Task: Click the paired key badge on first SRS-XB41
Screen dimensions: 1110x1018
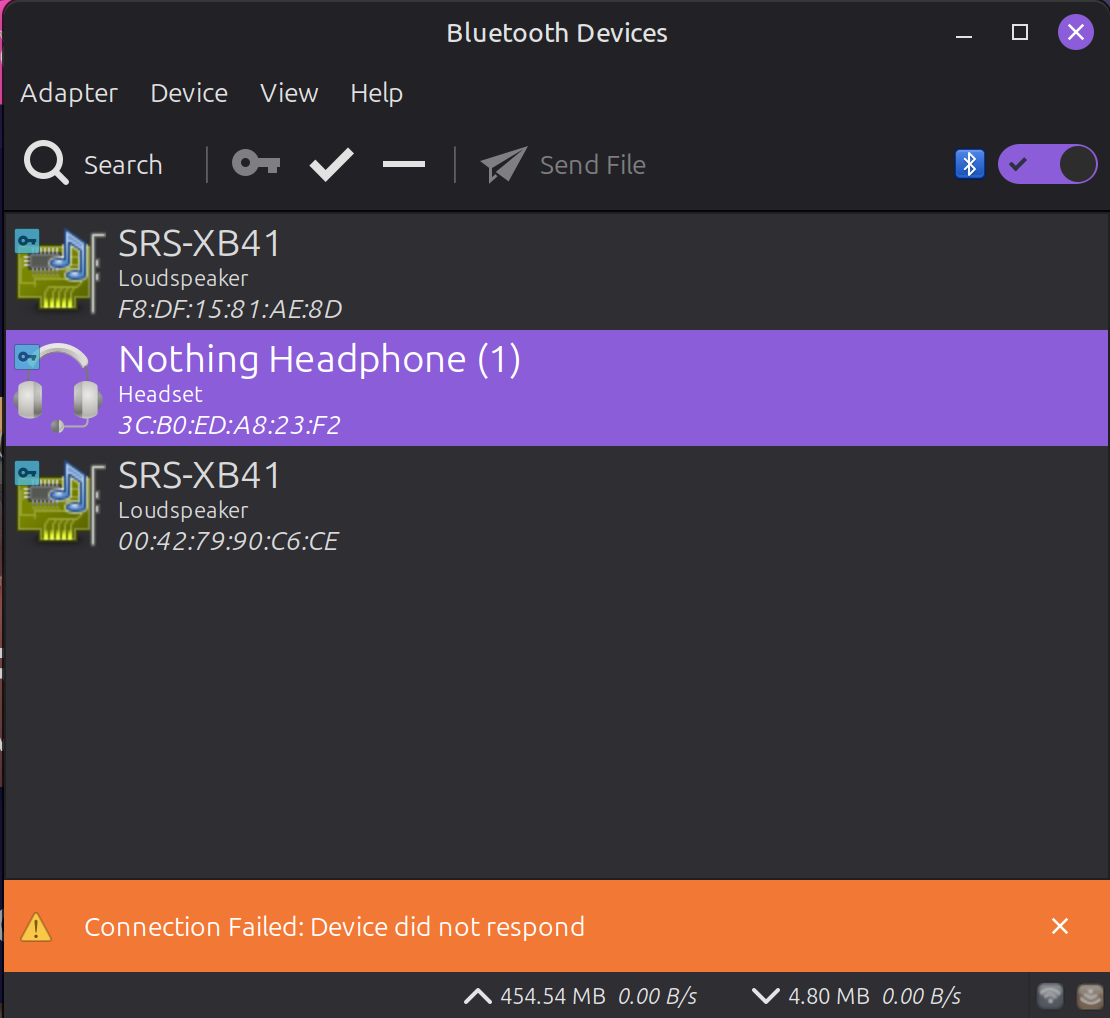Action: point(28,241)
